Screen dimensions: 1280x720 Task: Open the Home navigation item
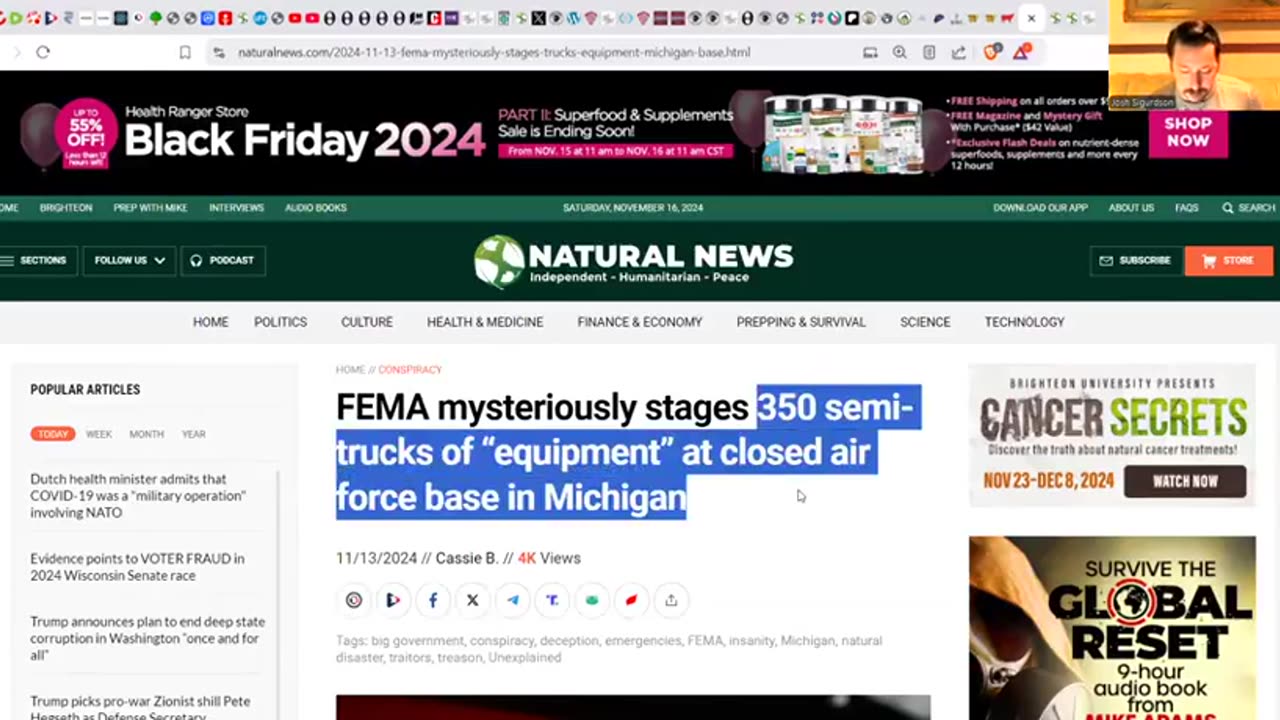(210, 322)
